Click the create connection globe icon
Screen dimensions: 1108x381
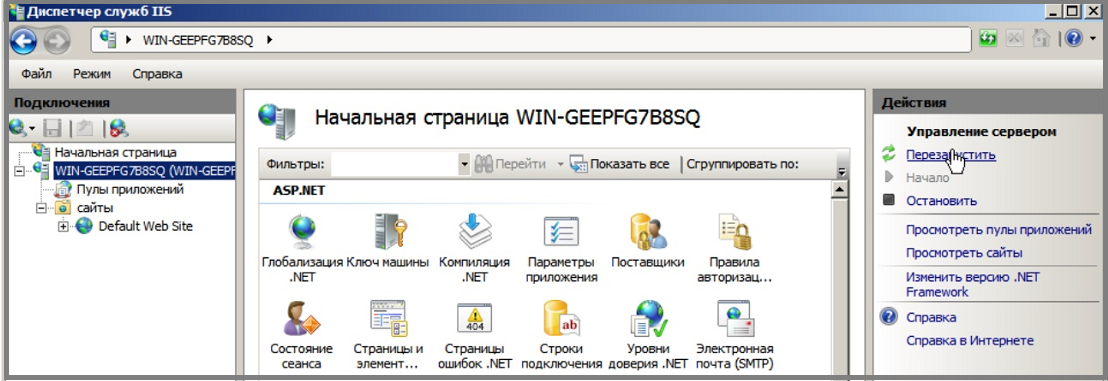18,128
